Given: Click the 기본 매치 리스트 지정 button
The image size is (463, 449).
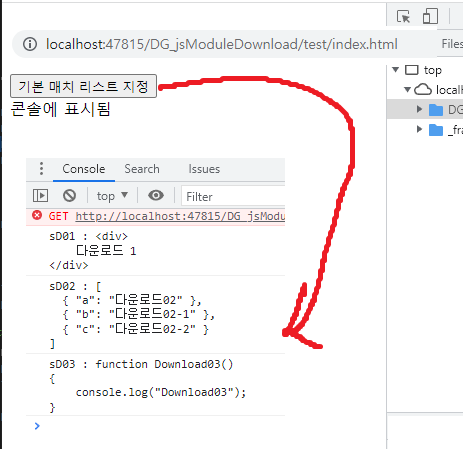Looking at the screenshot, I should point(83,86).
